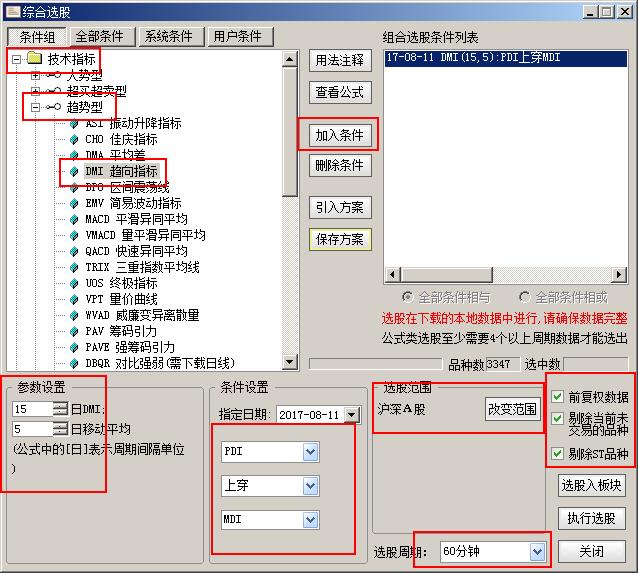Viewport: 638px width, 573px height.
Task: Click the 删除条件 button
Action: tap(340, 165)
